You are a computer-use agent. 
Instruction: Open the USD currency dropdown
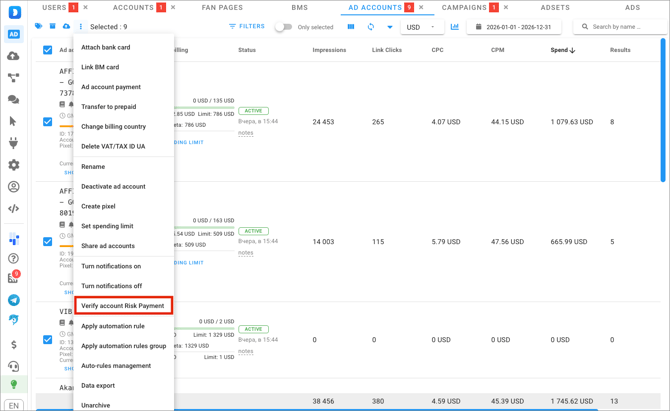tap(420, 27)
